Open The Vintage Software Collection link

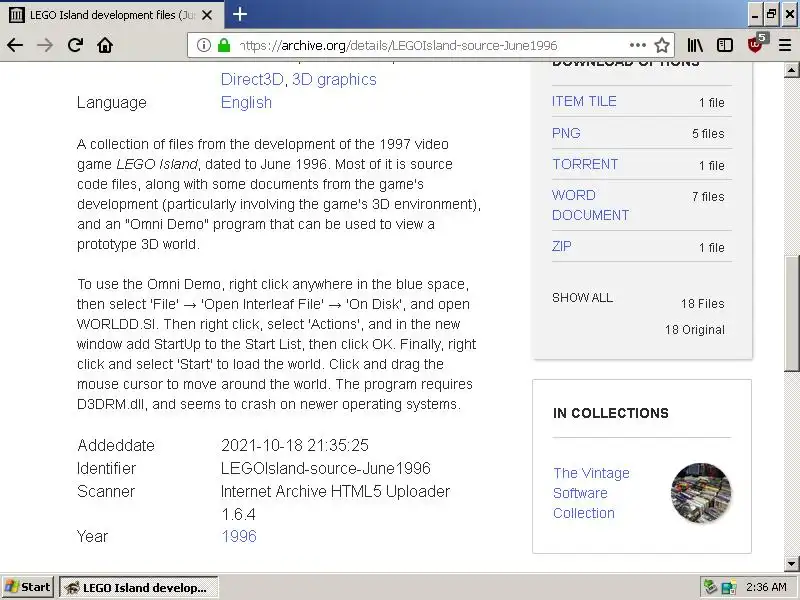(x=591, y=493)
